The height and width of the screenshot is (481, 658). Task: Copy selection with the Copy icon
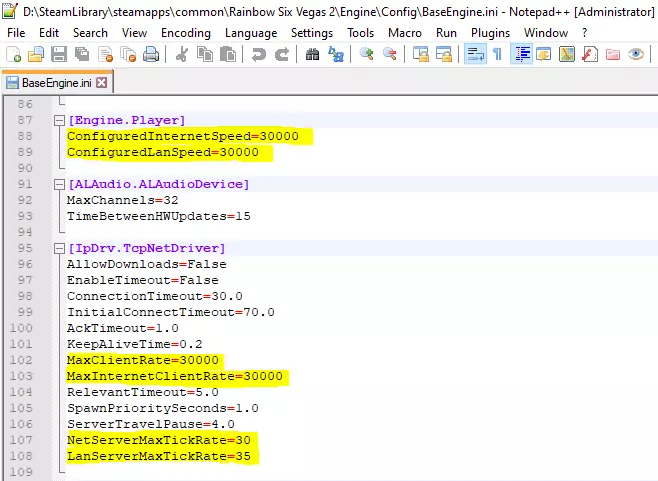tap(205, 54)
